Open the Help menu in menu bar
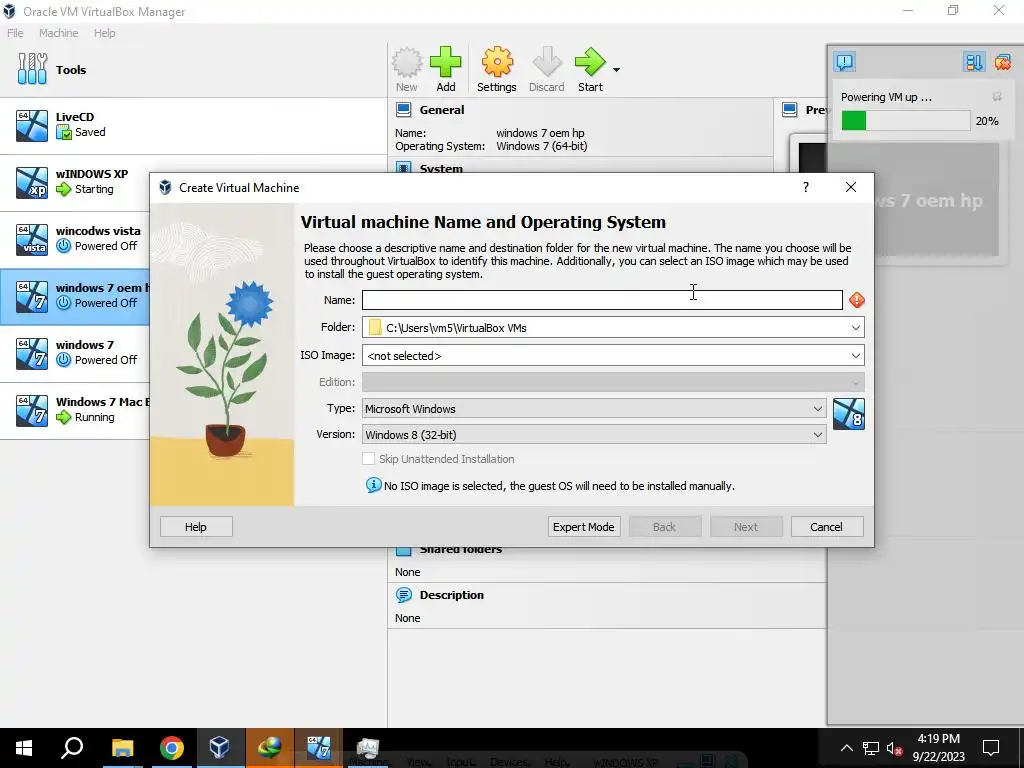This screenshot has width=1024, height=768. point(104,33)
